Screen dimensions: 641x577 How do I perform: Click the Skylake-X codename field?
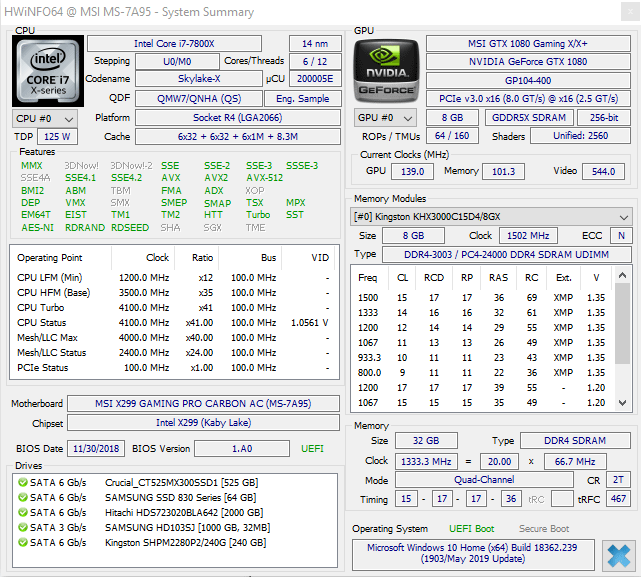(x=199, y=79)
